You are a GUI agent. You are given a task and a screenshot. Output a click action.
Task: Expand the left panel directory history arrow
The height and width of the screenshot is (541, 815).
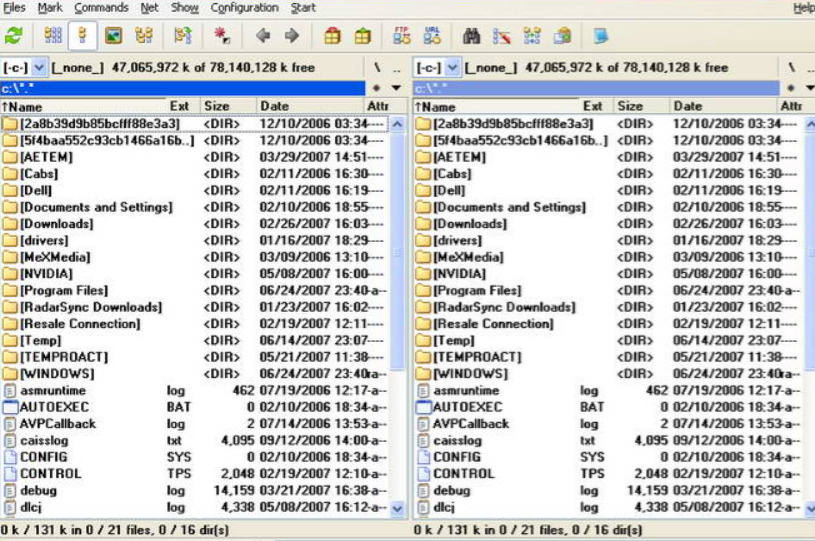pyautogui.click(x=397, y=88)
